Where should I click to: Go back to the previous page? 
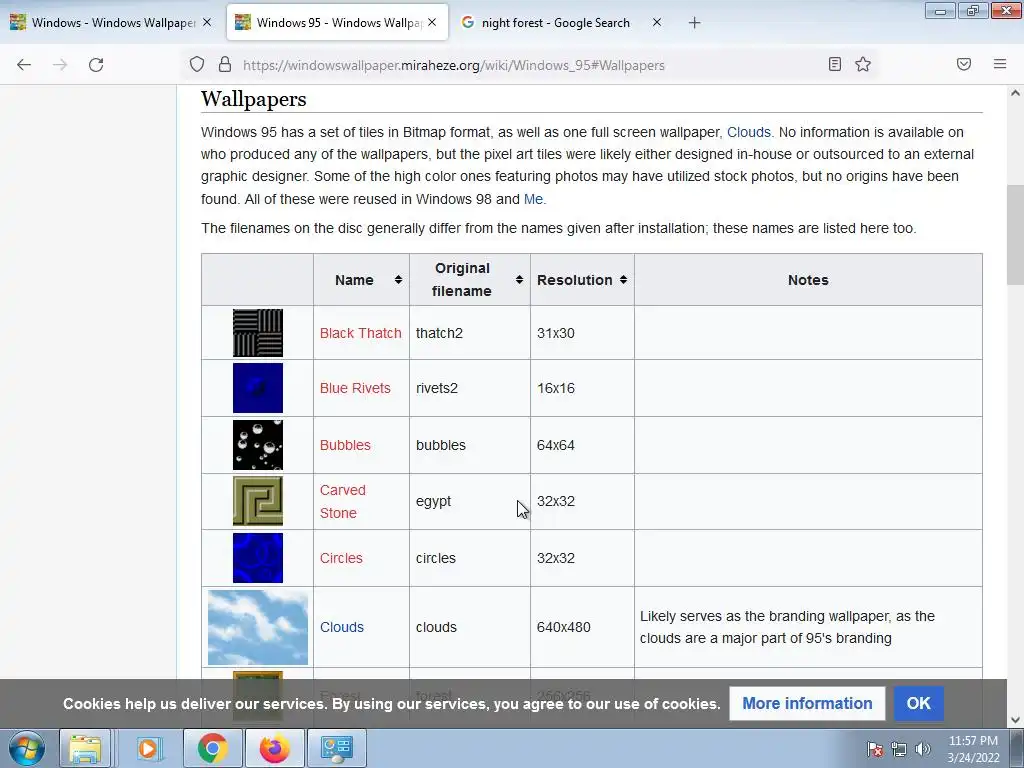(x=24, y=65)
